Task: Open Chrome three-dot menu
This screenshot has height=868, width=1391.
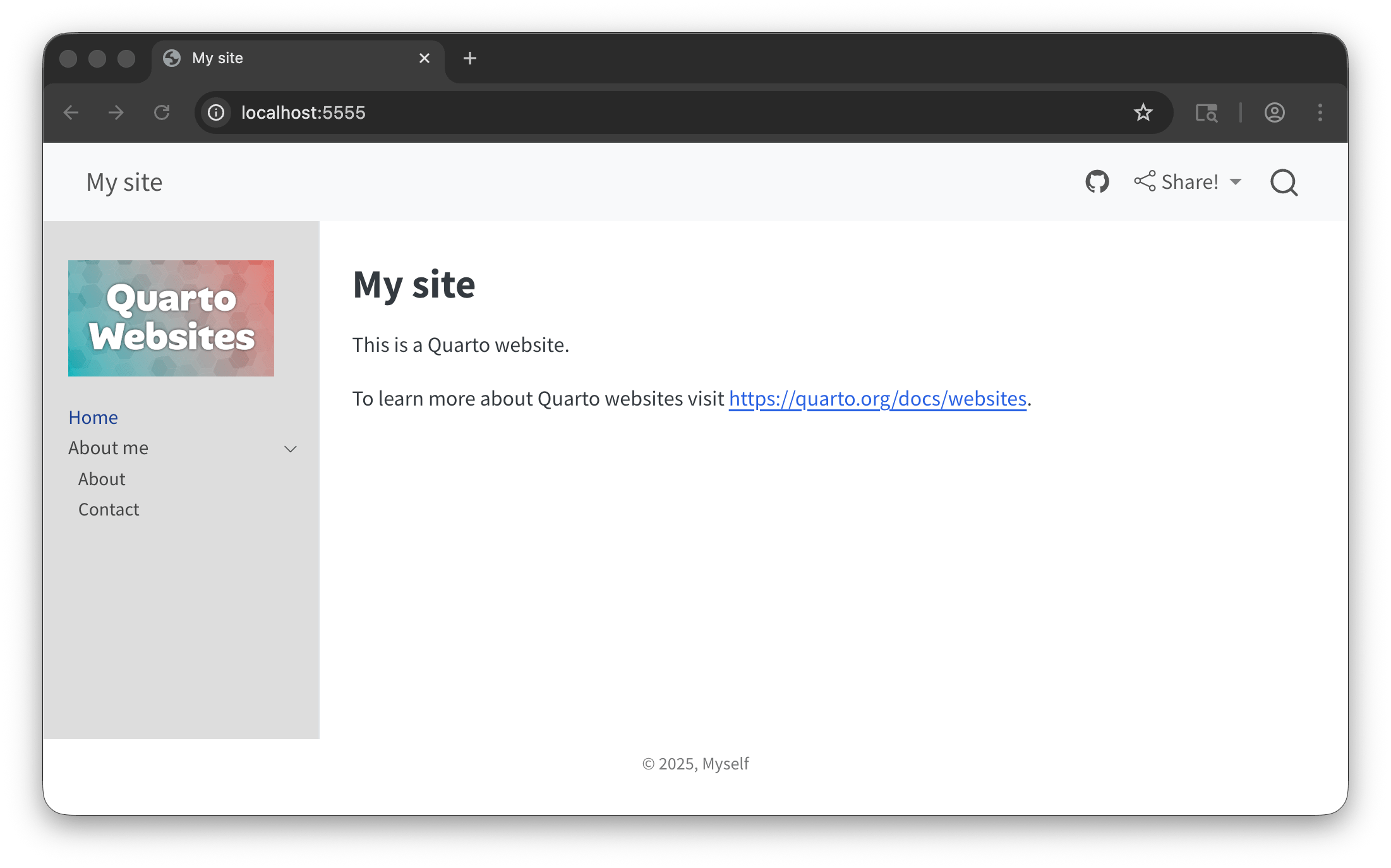Action: (x=1320, y=112)
